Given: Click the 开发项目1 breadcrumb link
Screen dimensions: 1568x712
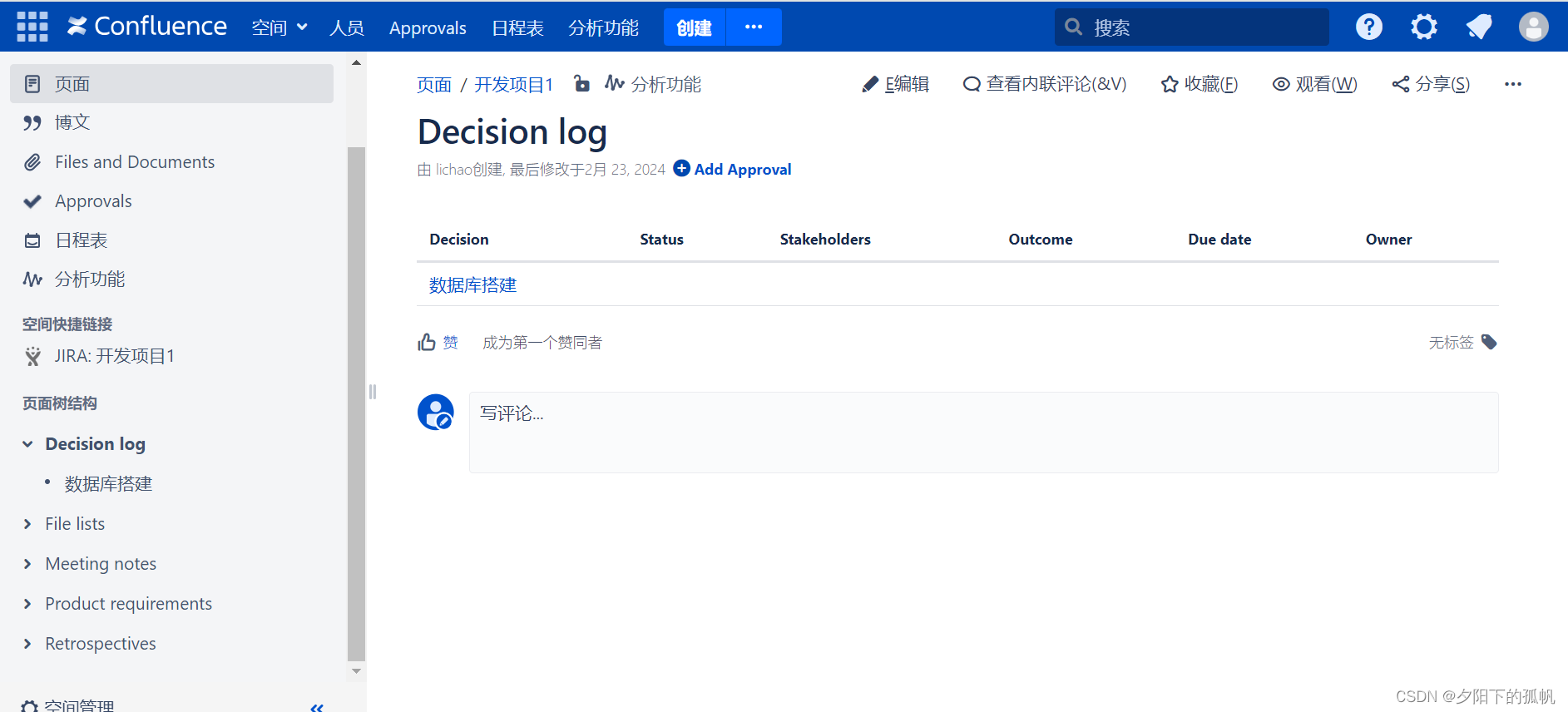Looking at the screenshot, I should [x=513, y=85].
